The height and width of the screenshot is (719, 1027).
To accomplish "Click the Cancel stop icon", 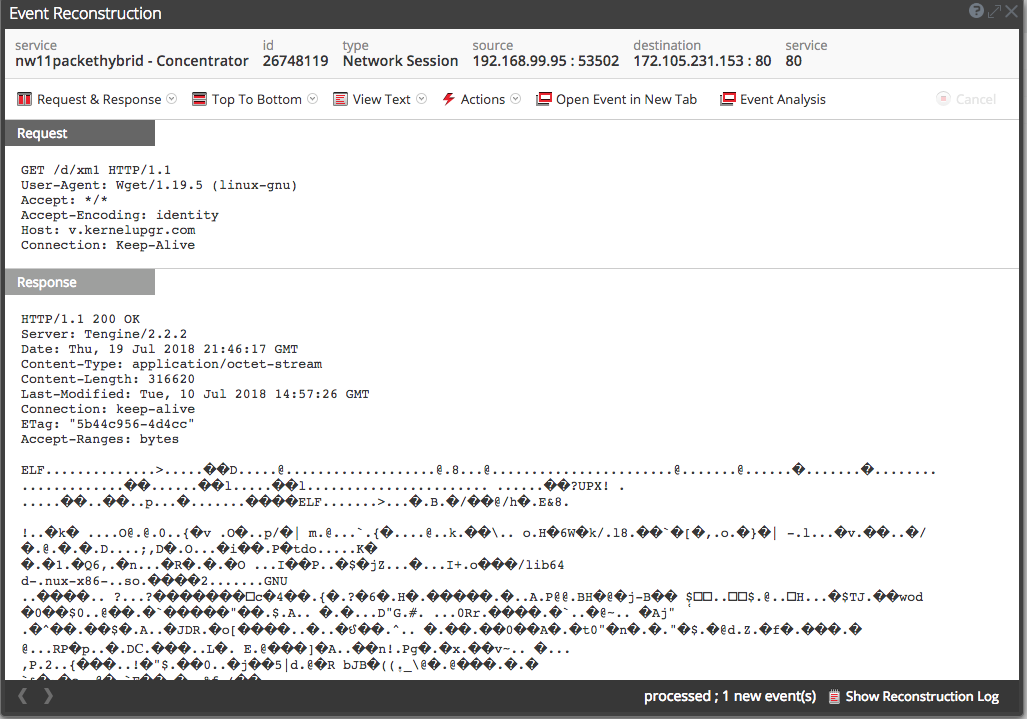I will coord(943,99).
